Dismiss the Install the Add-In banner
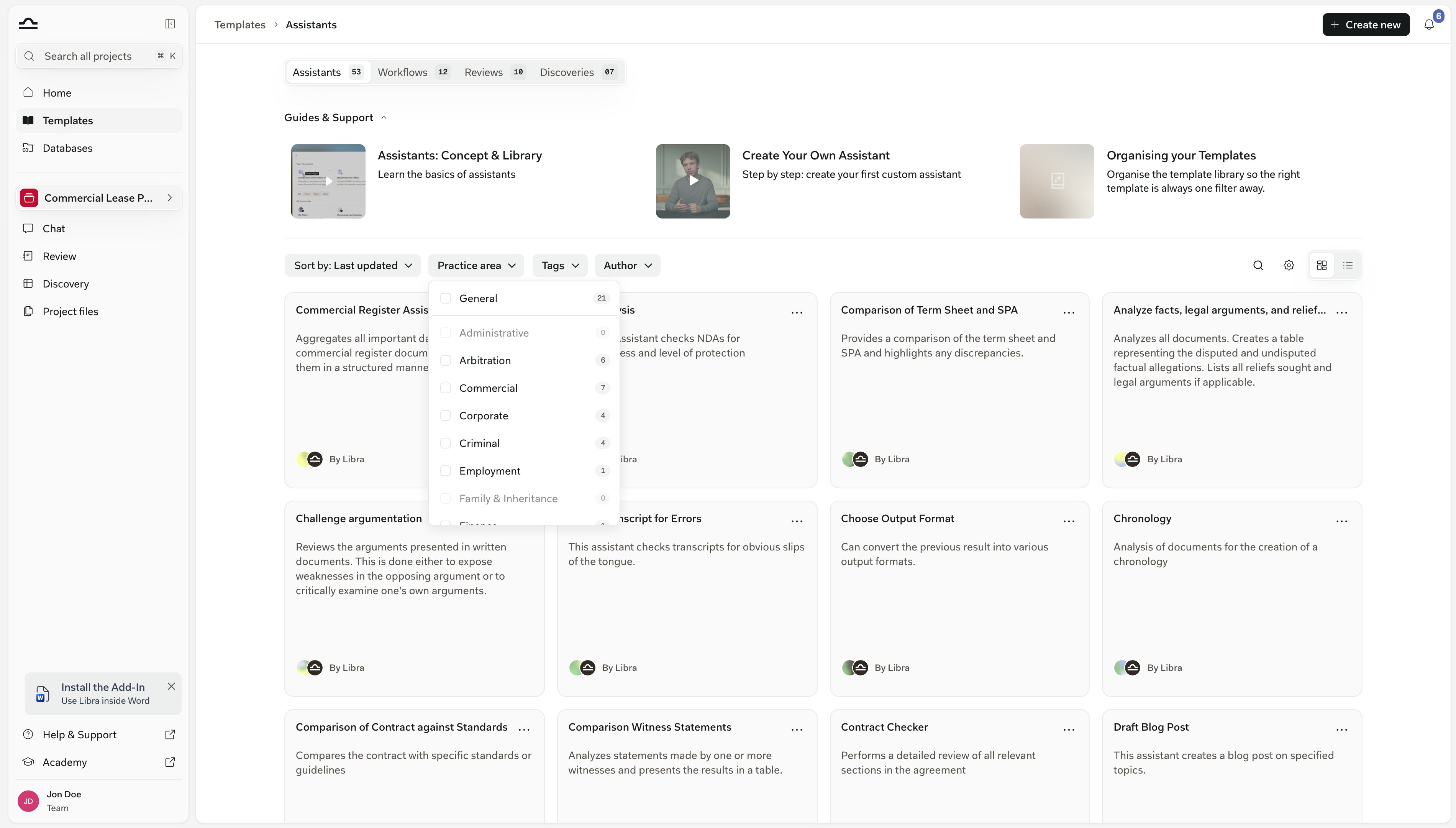This screenshot has height=828, width=1456. click(x=171, y=687)
